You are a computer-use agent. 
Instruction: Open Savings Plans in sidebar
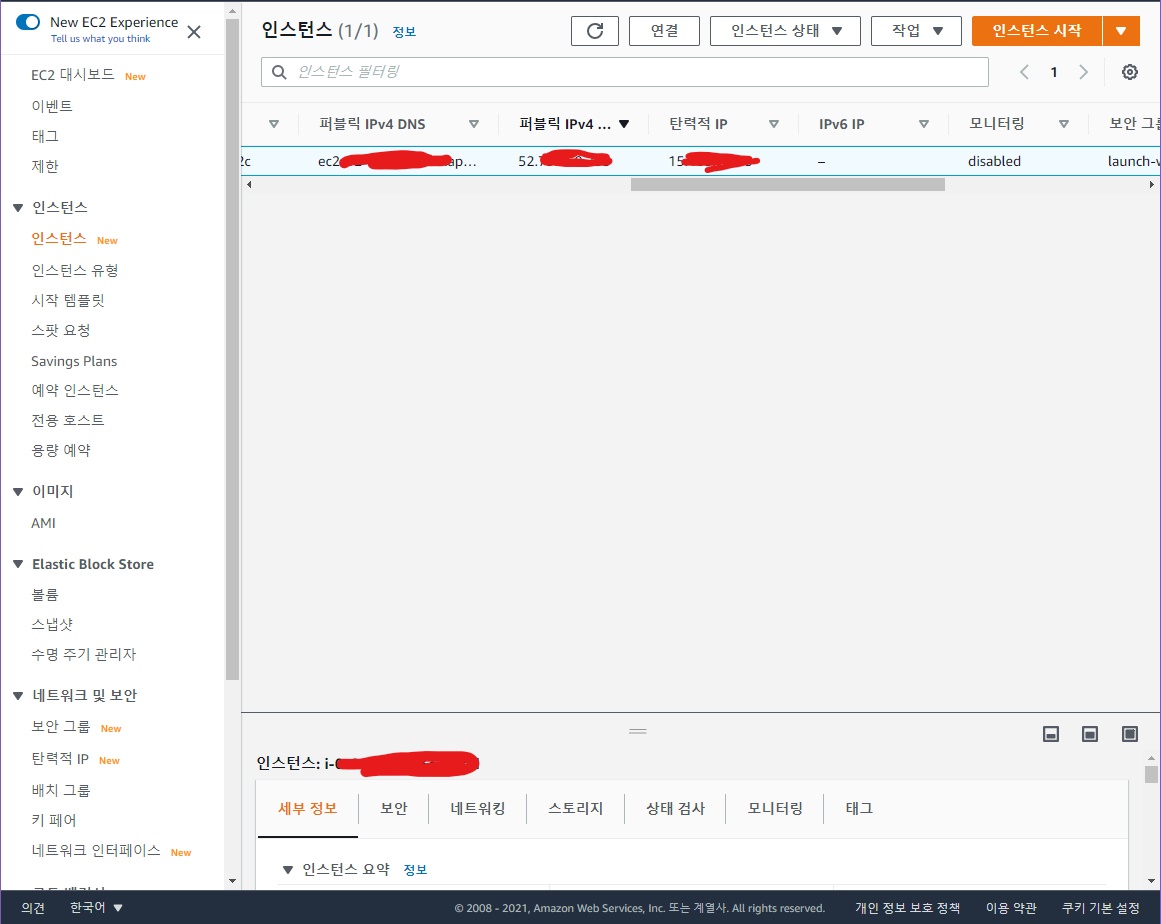[x=74, y=361]
